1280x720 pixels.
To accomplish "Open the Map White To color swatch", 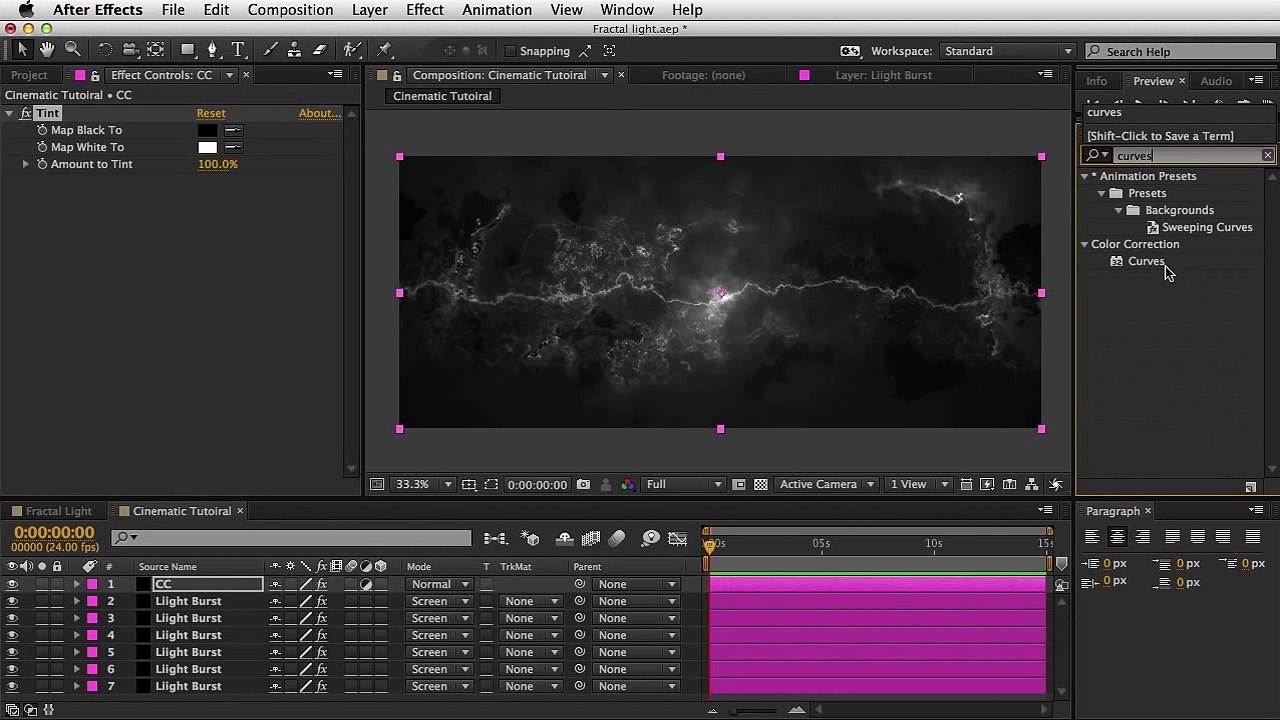I will coord(207,147).
